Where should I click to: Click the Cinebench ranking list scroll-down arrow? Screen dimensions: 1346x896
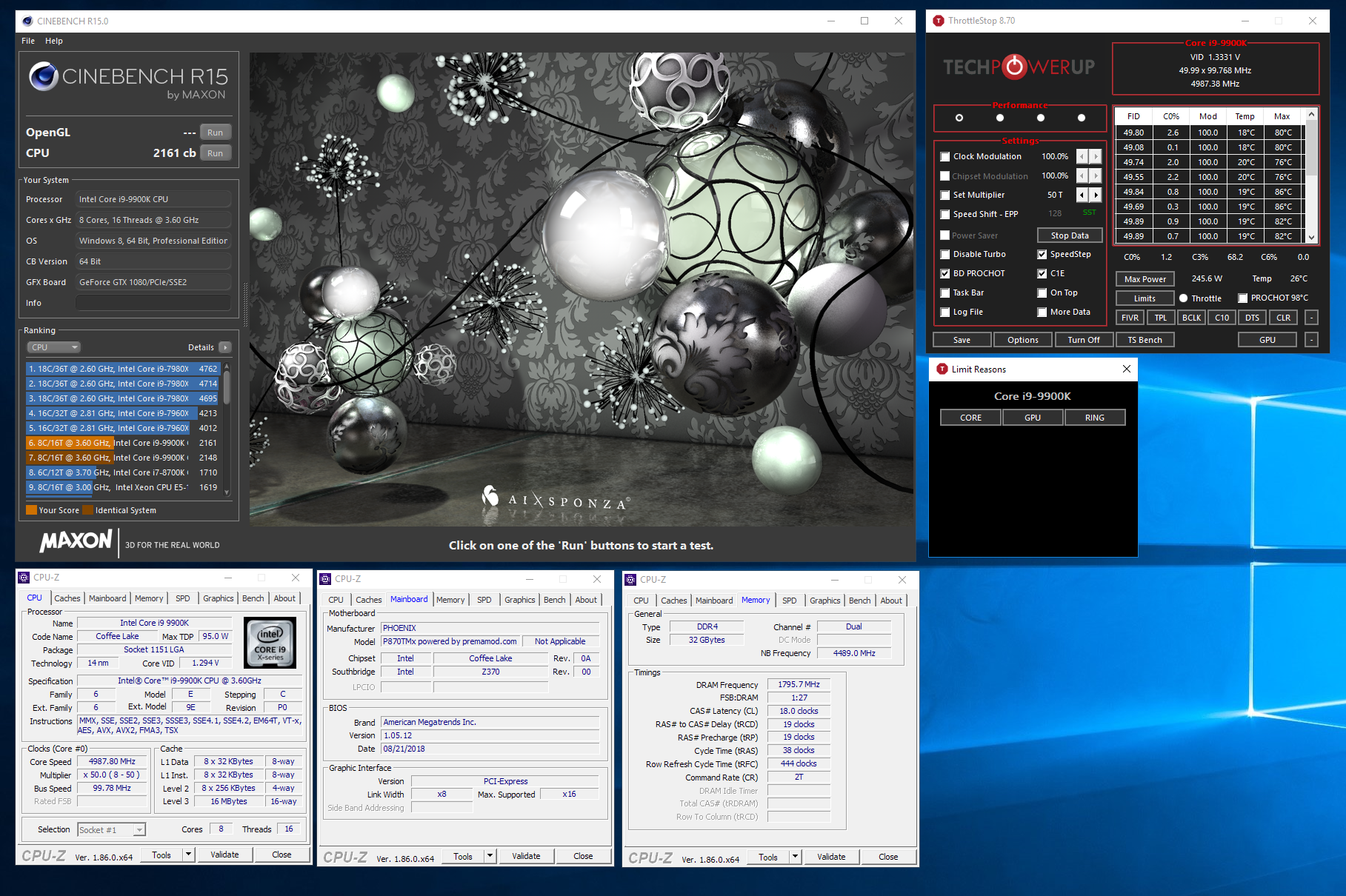227,492
